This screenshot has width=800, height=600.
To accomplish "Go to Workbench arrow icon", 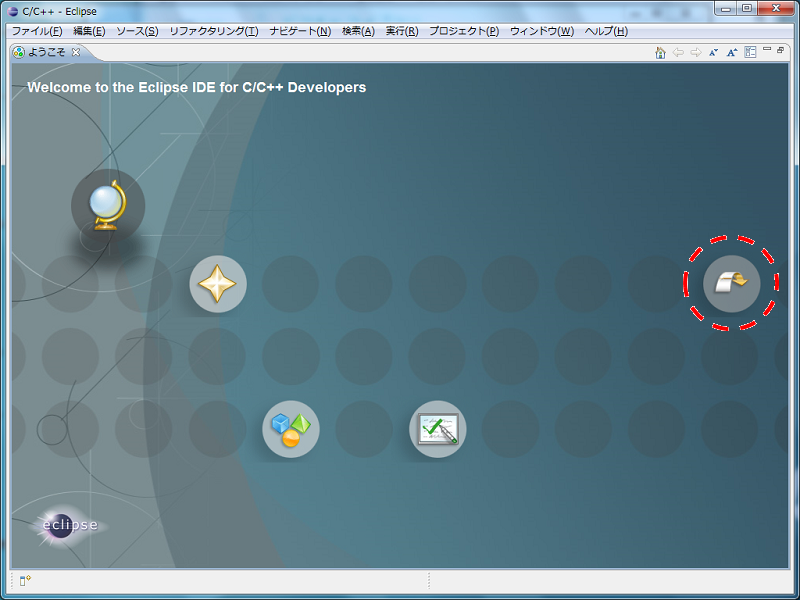I will (732, 284).
